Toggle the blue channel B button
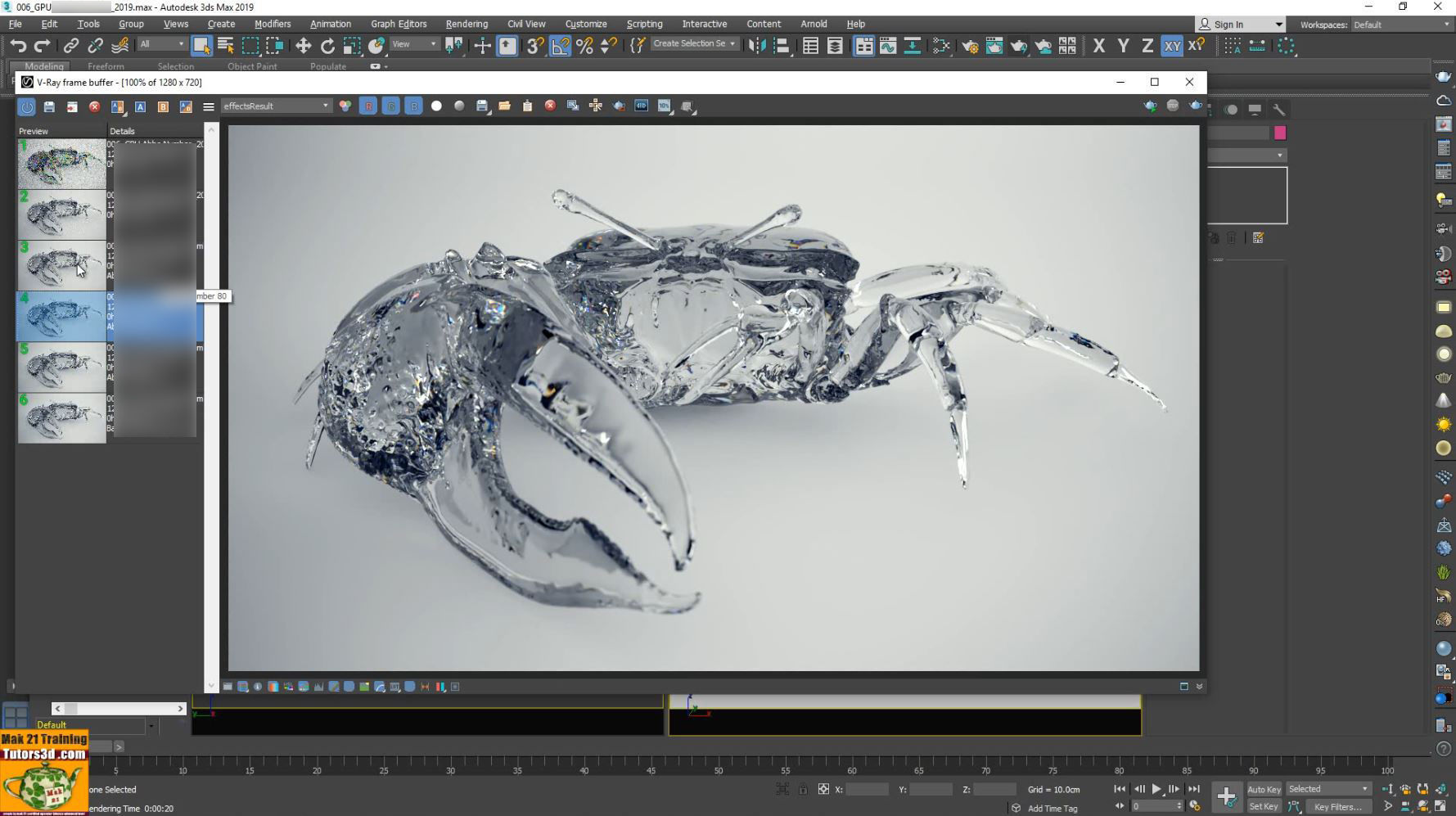The image size is (1456, 816). pyautogui.click(x=413, y=106)
